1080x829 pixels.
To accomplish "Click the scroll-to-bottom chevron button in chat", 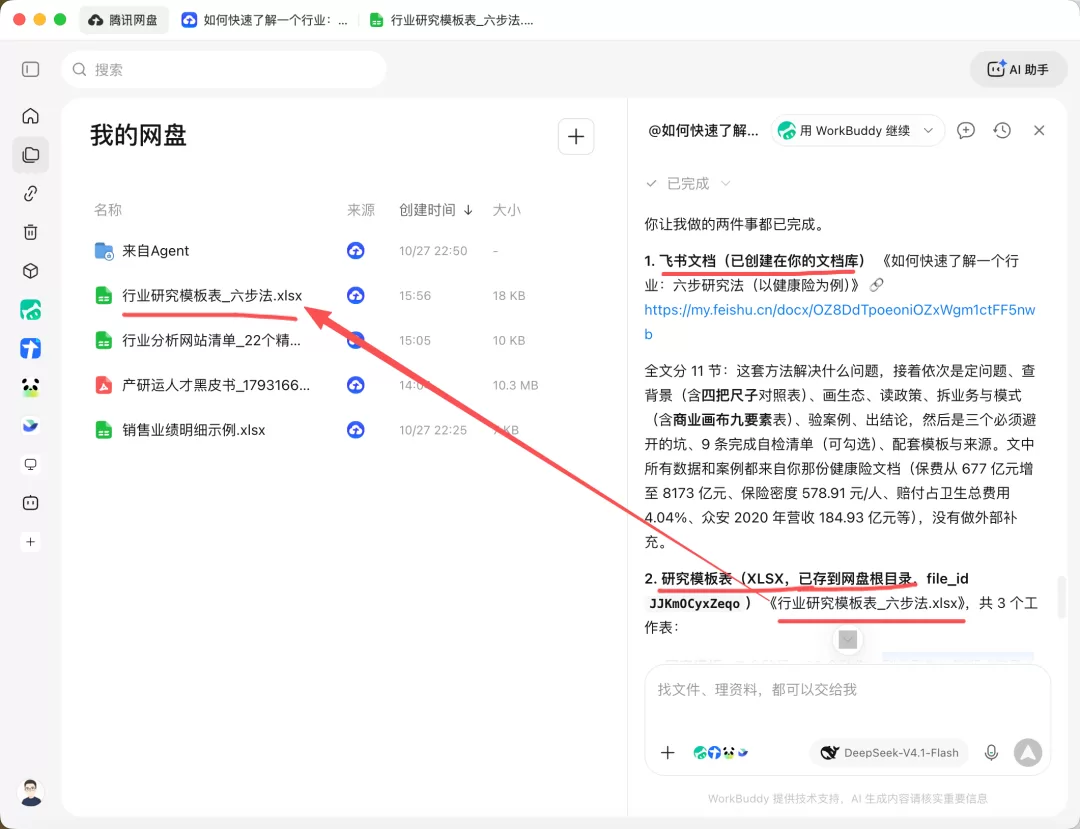I will pos(848,640).
